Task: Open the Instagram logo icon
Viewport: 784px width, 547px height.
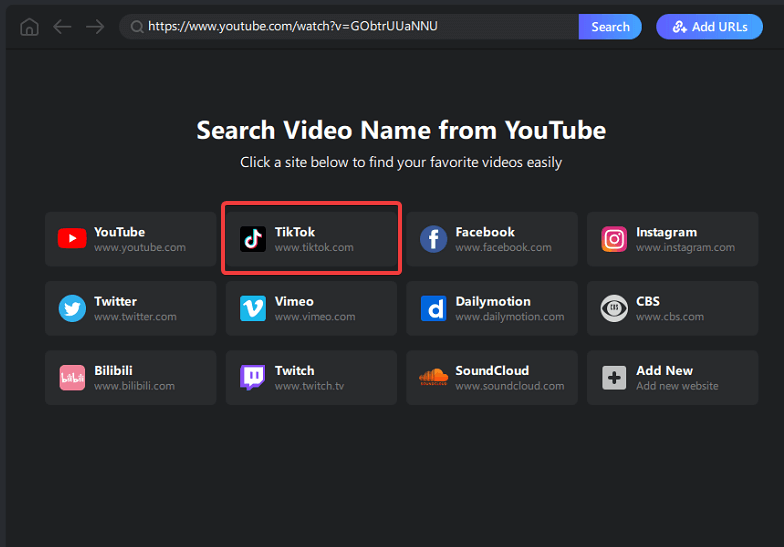Action: tap(614, 239)
